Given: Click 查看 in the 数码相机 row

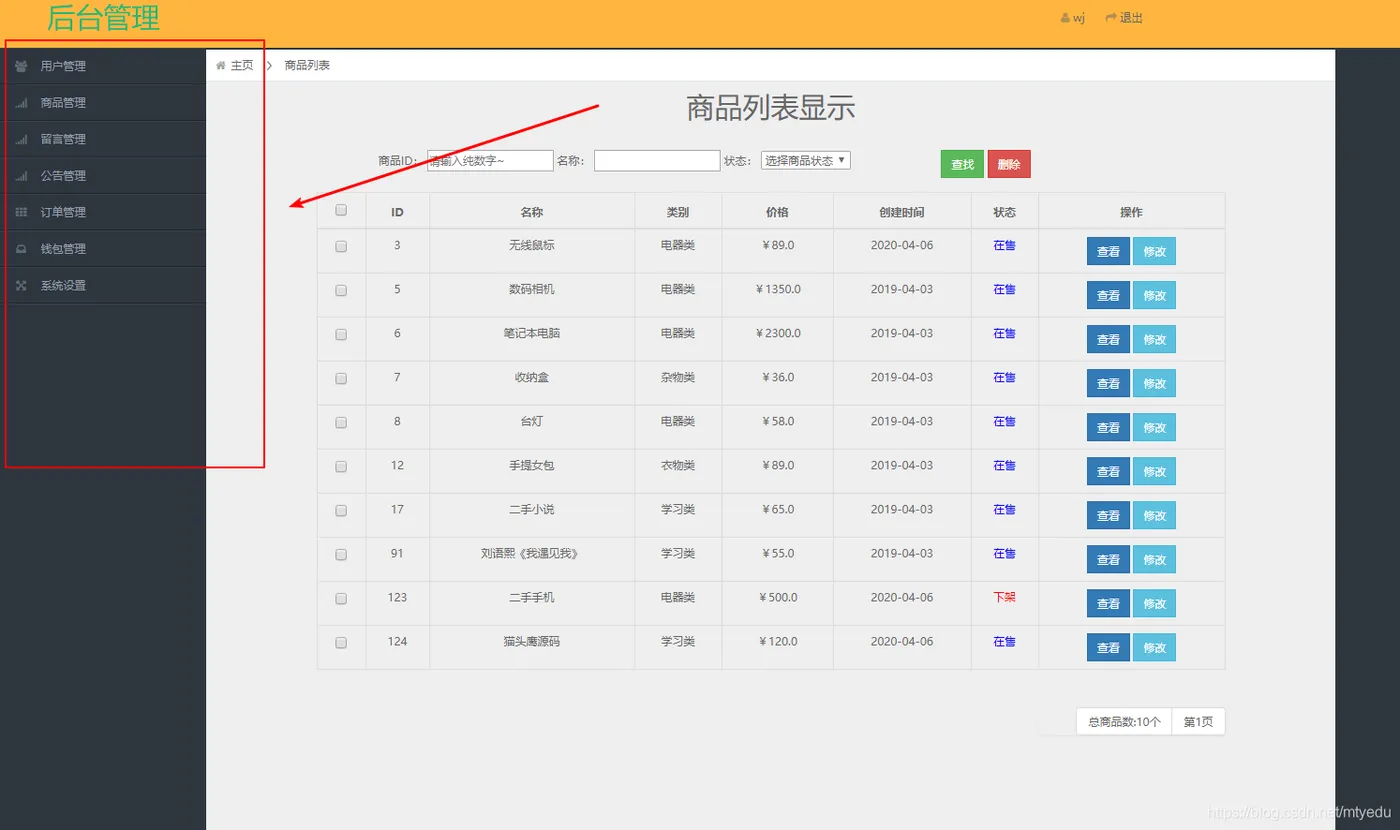Looking at the screenshot, I should point(1108,295).
